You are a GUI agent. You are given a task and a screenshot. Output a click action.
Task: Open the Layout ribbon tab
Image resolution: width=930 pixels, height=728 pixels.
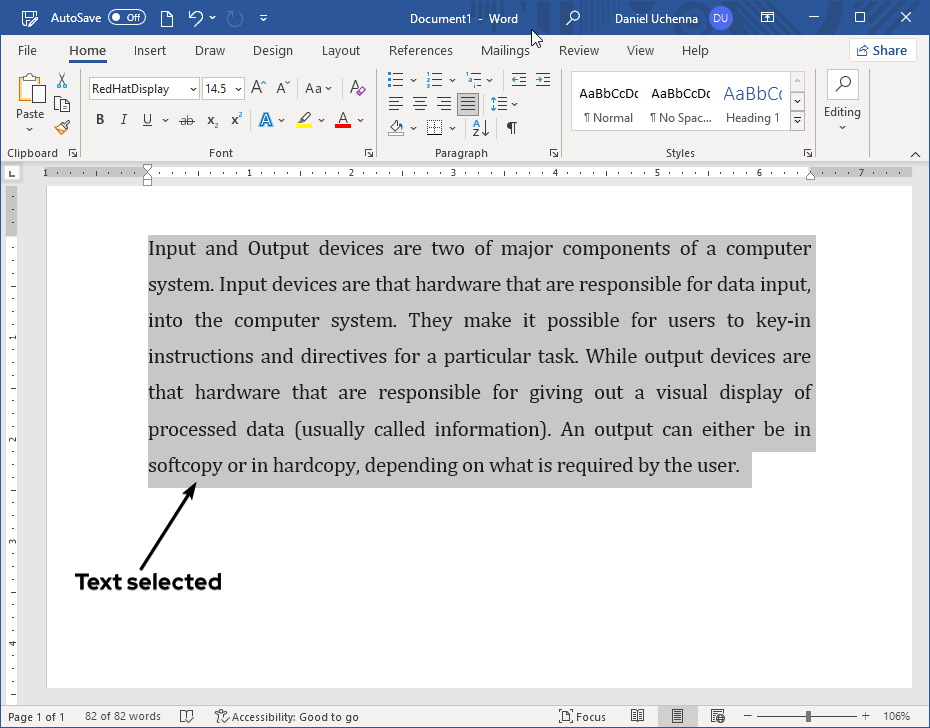340,51
